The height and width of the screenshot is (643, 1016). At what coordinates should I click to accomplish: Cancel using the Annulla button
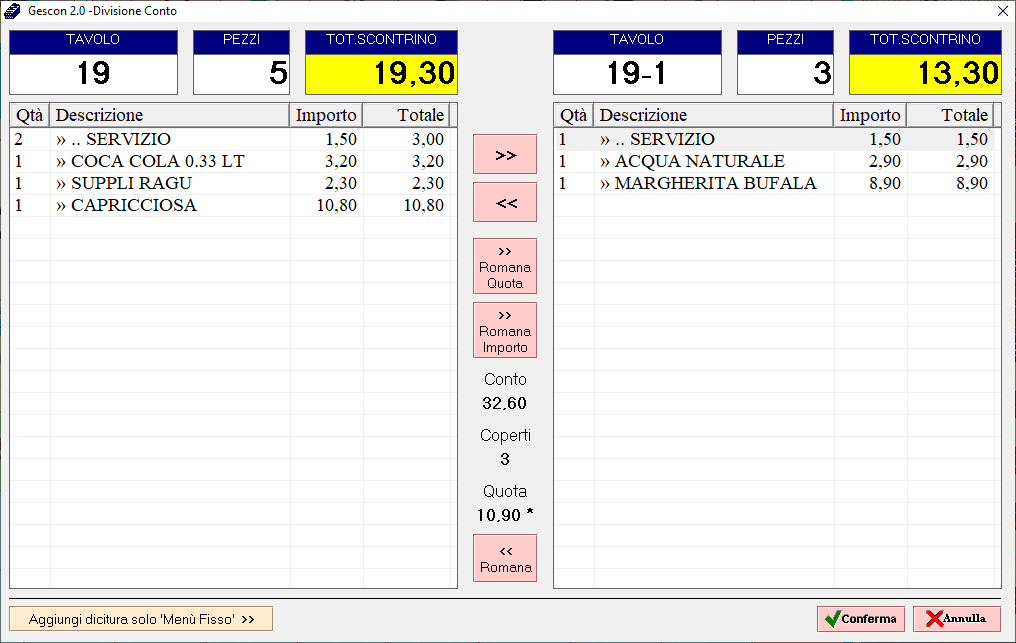click(956, 619)
